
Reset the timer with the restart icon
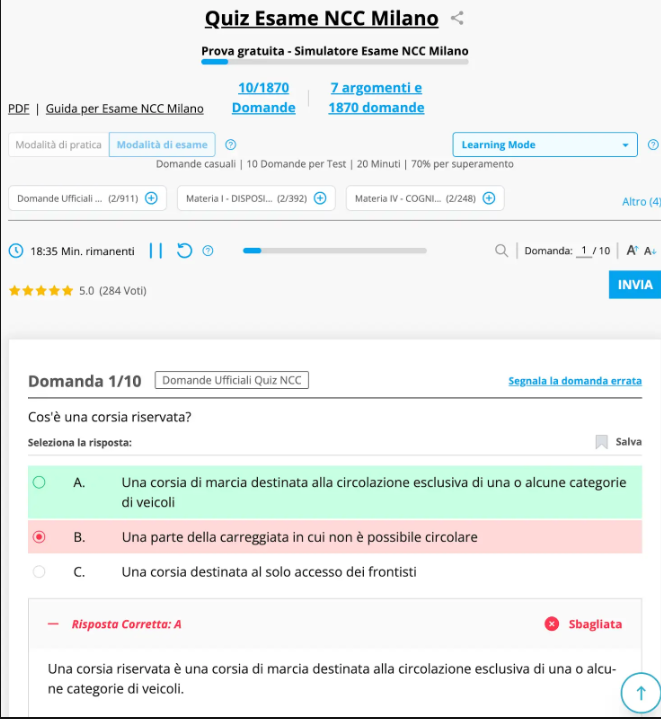pos(184,250)
